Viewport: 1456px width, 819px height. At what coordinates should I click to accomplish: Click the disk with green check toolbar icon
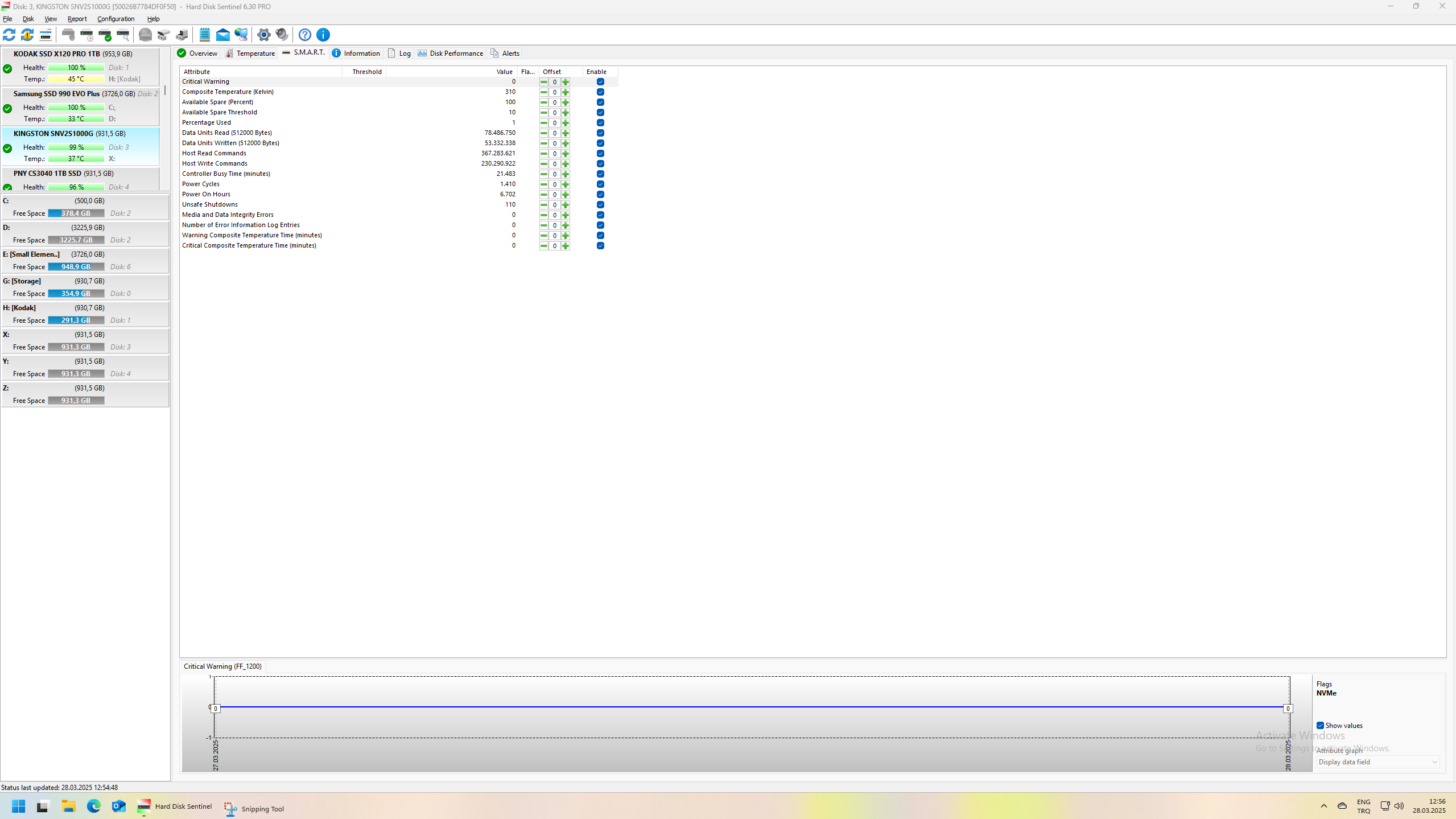click(x=105, y=35)
